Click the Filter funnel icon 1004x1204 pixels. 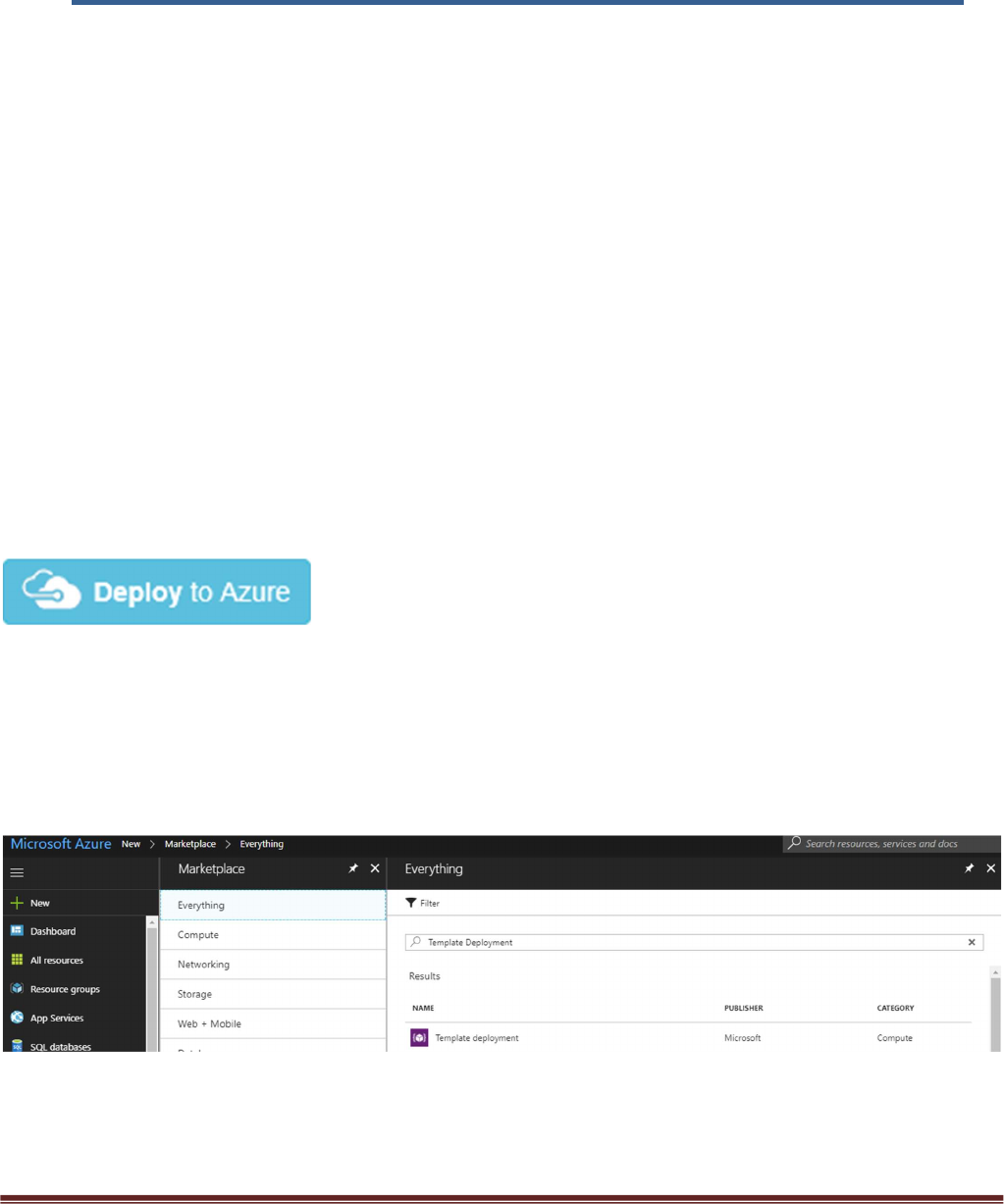pos(411,903)
